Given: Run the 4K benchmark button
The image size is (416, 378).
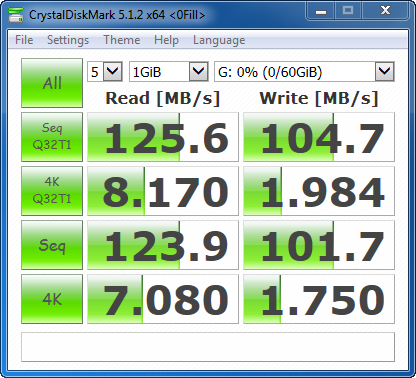Looking at the screenshot, I should click(x=52, y=299).
